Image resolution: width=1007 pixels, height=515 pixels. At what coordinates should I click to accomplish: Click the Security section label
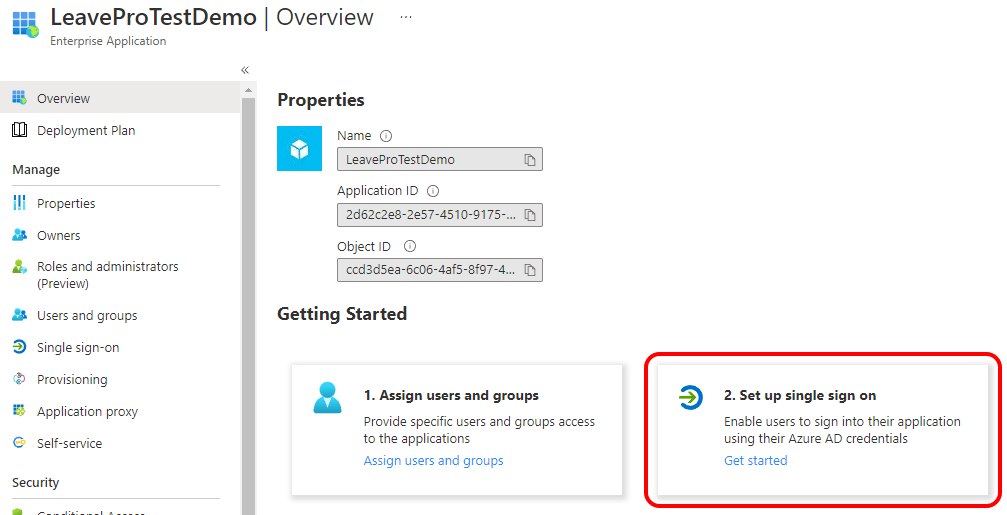(x=35, y=482)
